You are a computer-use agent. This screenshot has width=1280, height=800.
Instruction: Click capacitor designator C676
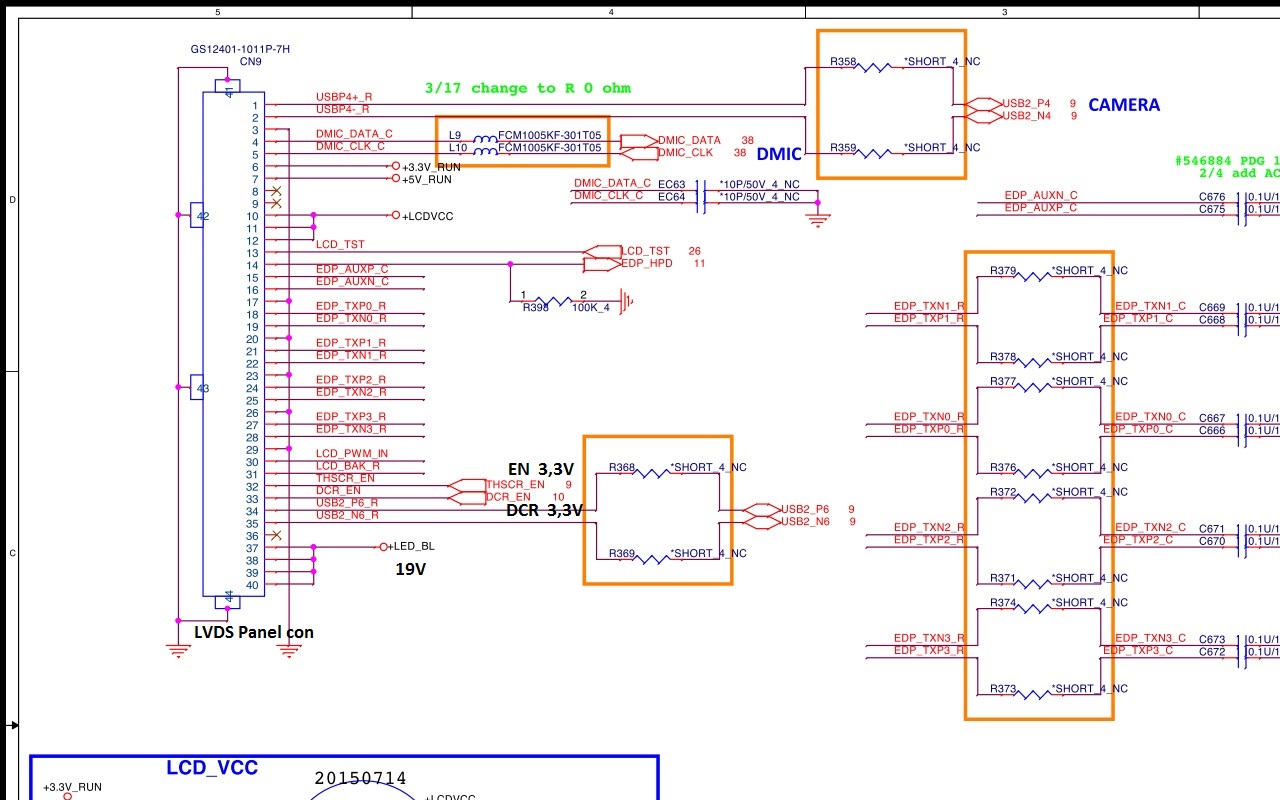(x=1212, y=197)
